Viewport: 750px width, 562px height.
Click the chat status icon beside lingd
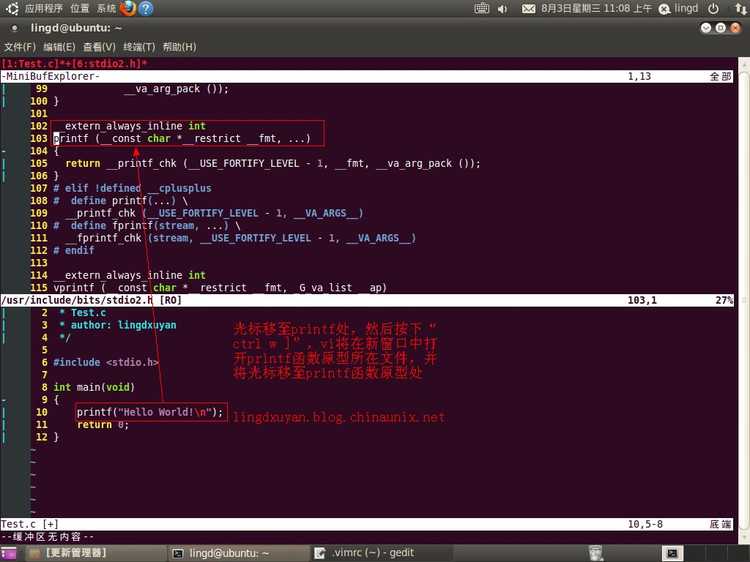pyautogui.click(x=664, y=9)
